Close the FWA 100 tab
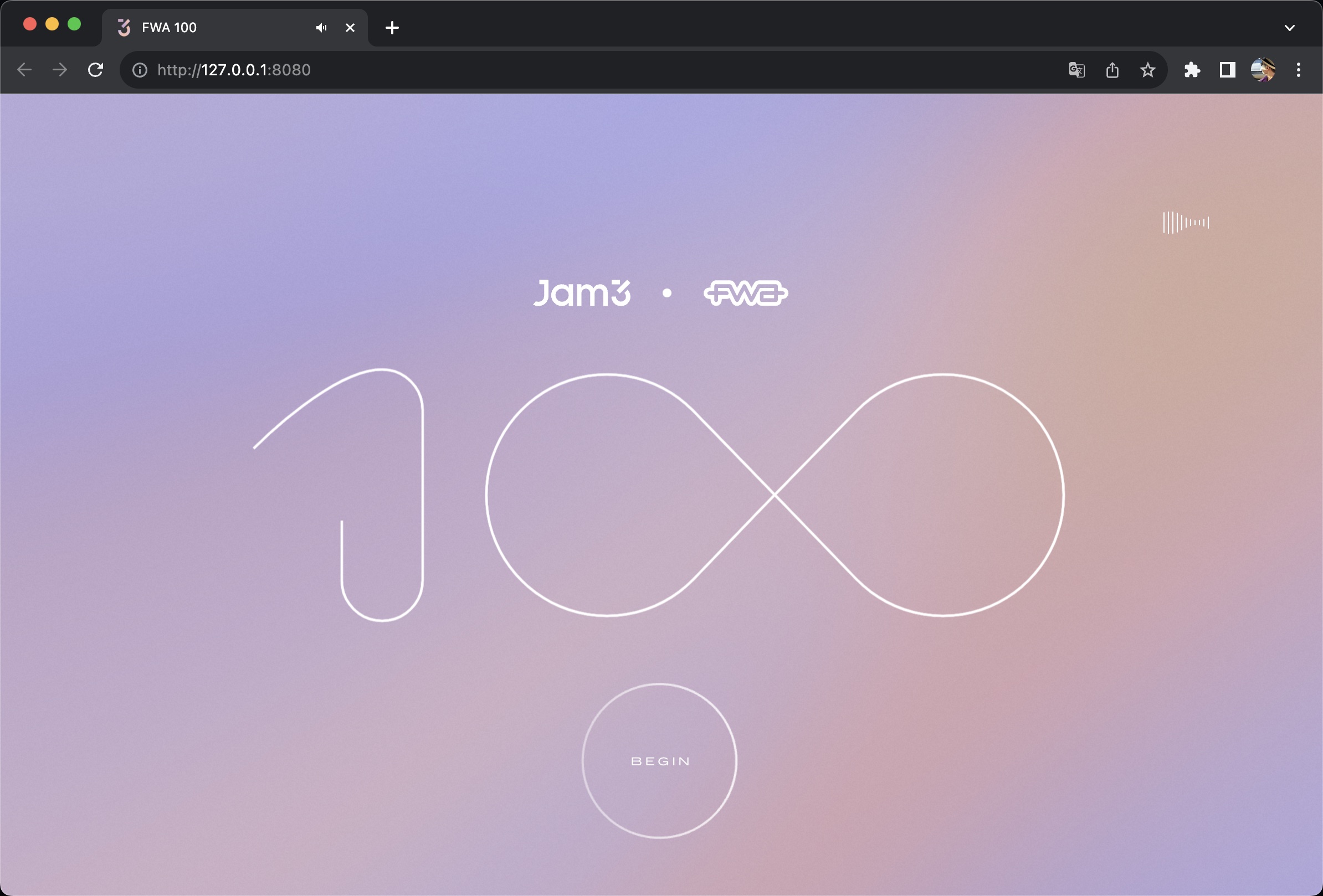This screenshot has width=1323, height=896. click(x=350, y=27)
